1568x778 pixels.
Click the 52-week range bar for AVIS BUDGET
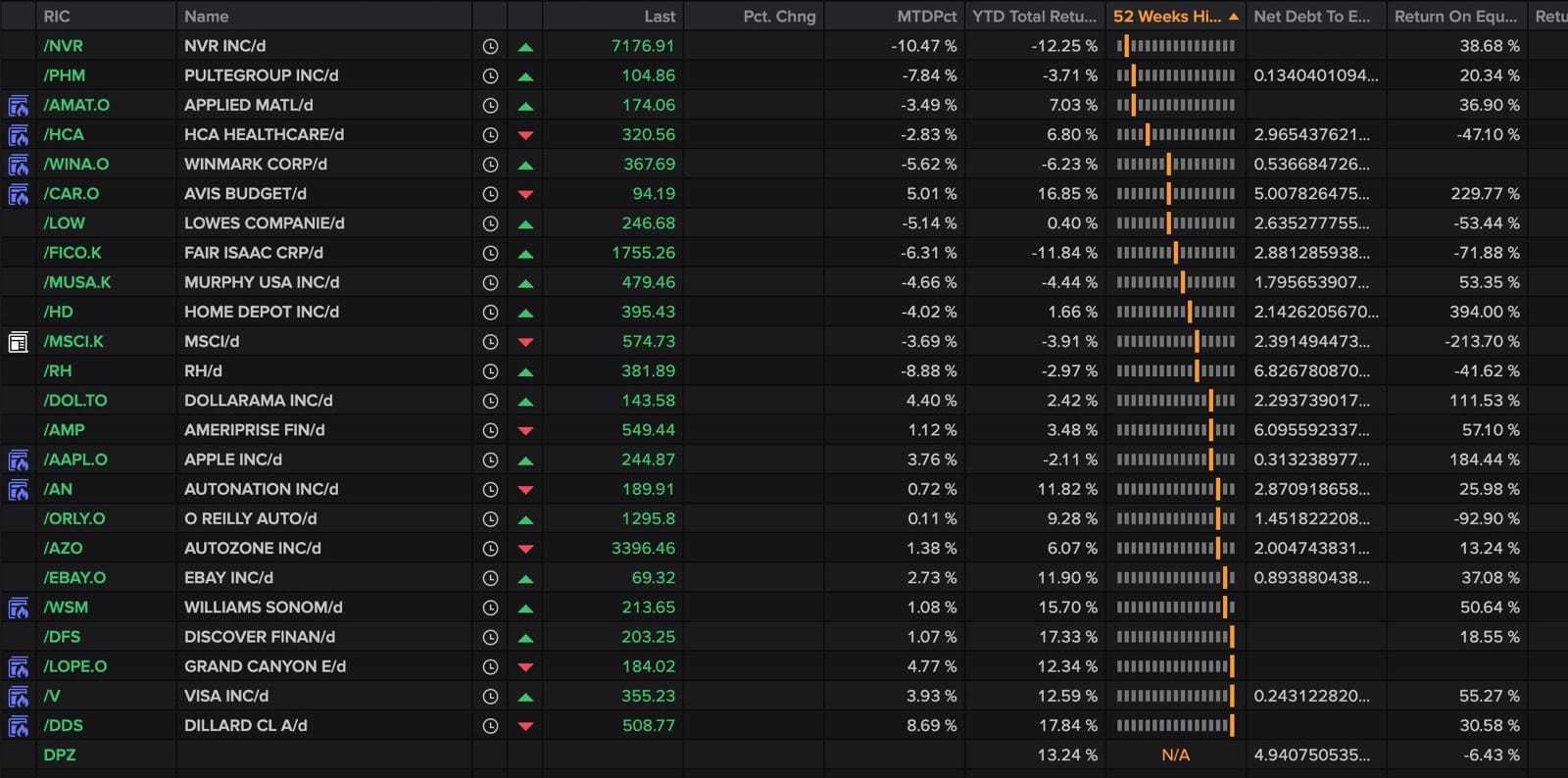[1175, 194]
